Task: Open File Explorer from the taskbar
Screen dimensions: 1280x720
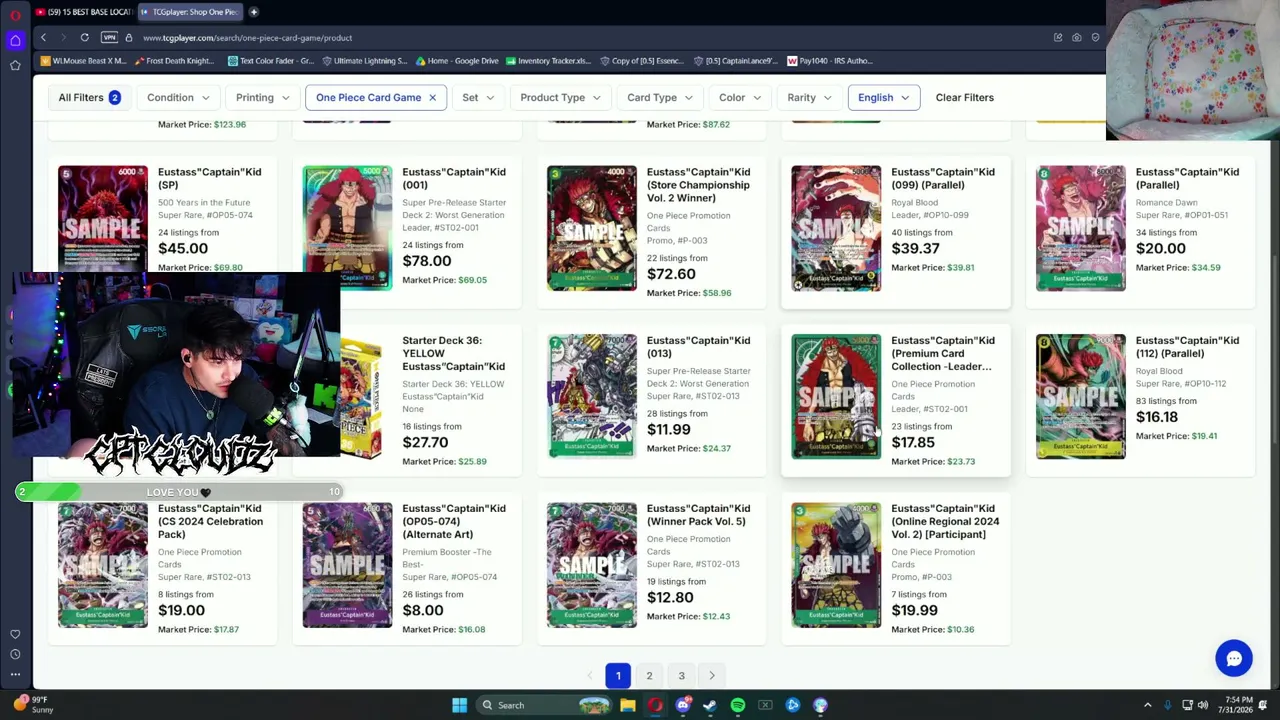Action: pyautogui.click(x=627, y=705)
